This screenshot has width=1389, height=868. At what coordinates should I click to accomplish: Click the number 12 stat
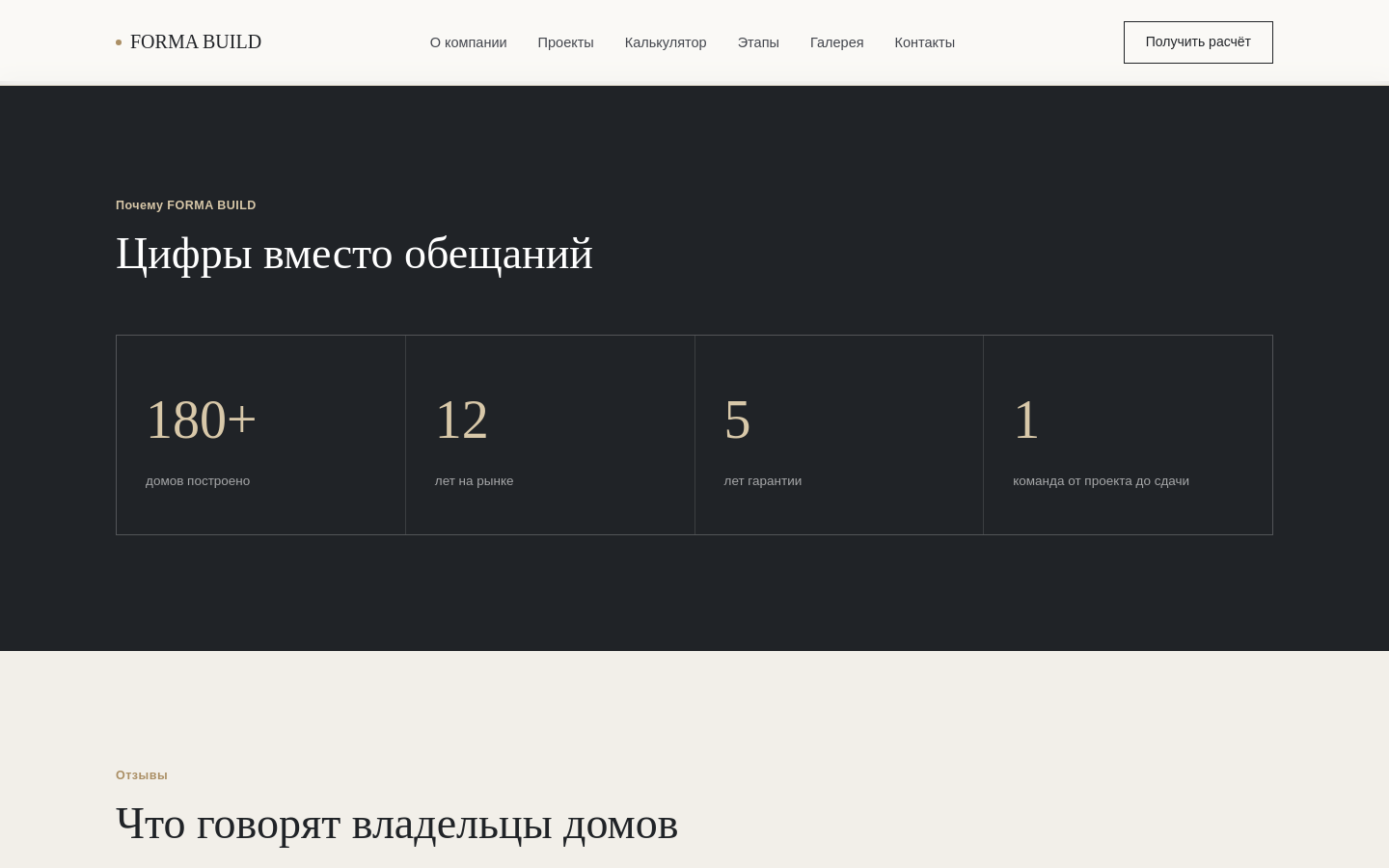coord(462,420)
